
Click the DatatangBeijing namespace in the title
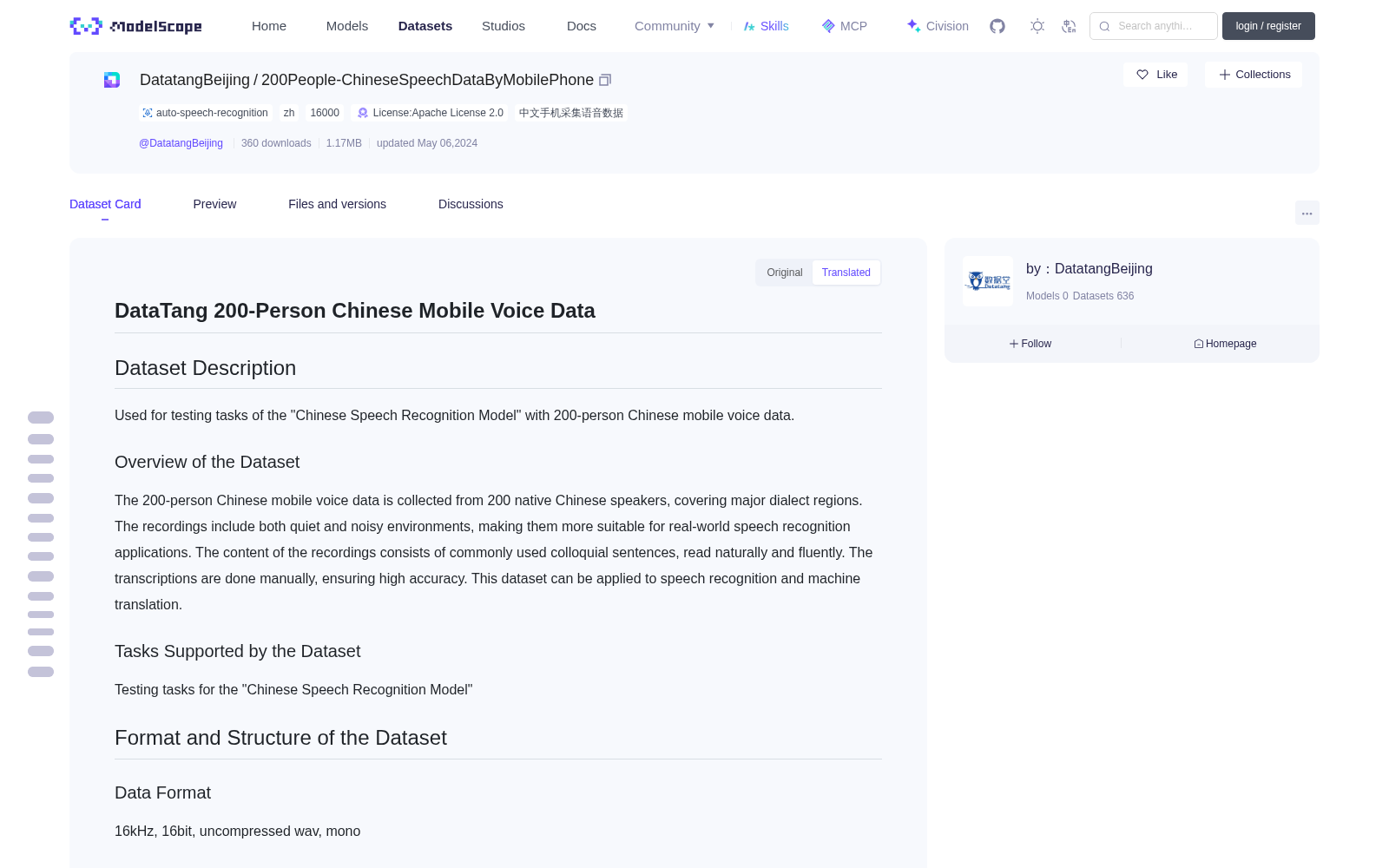pos(194,80)
